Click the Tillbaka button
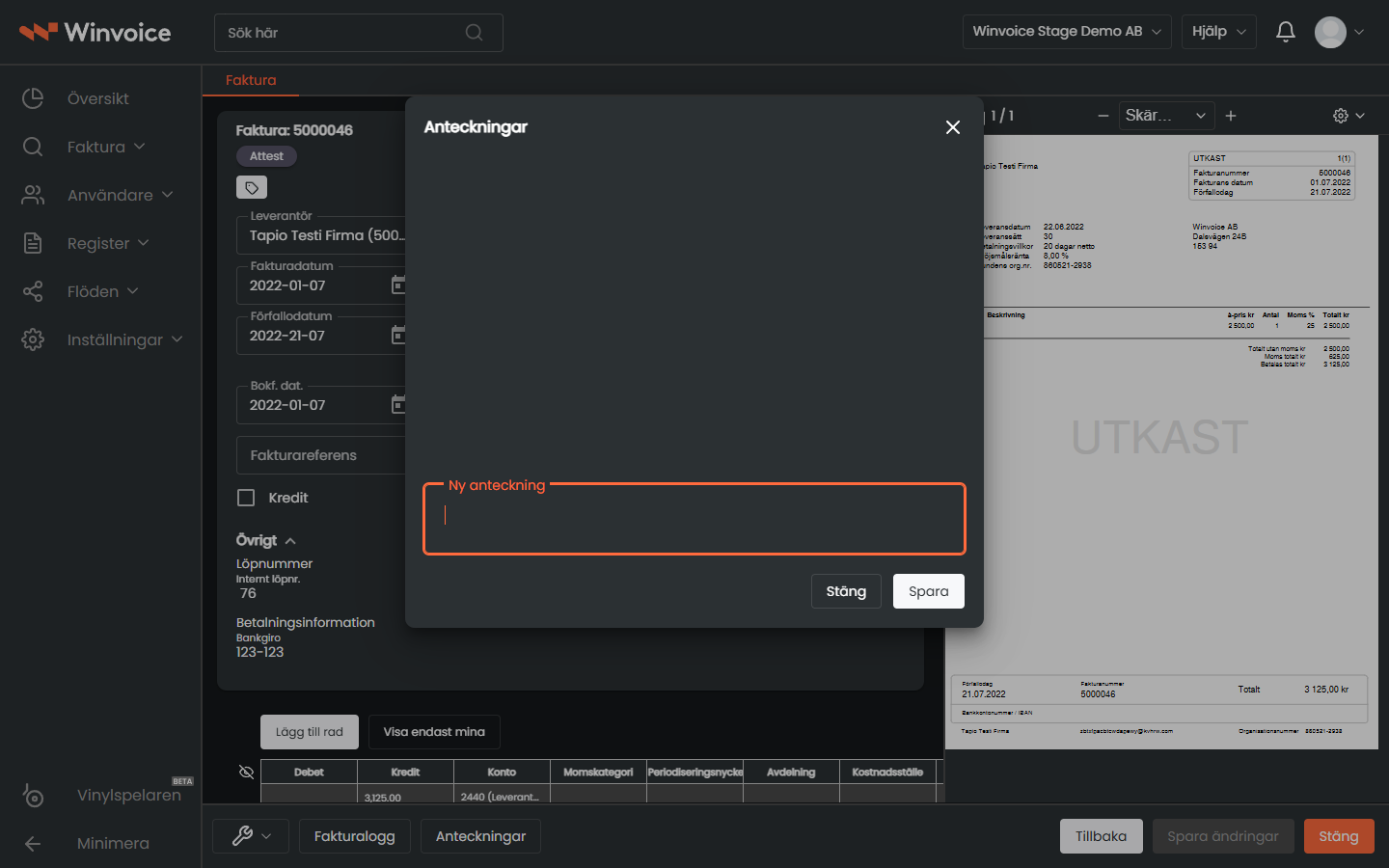 [x=1101, y=836]
